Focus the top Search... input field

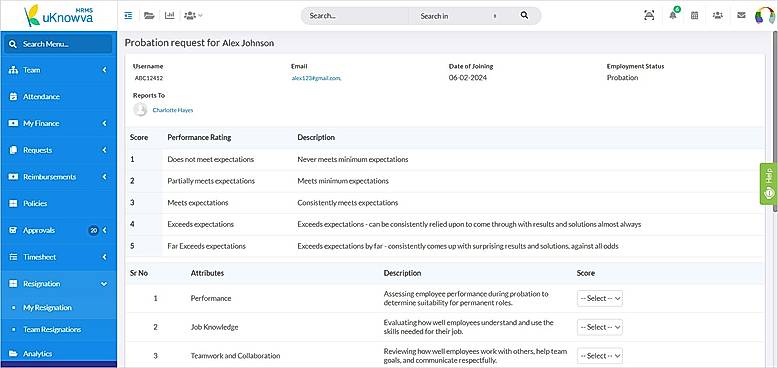click(x=355, y=16)
